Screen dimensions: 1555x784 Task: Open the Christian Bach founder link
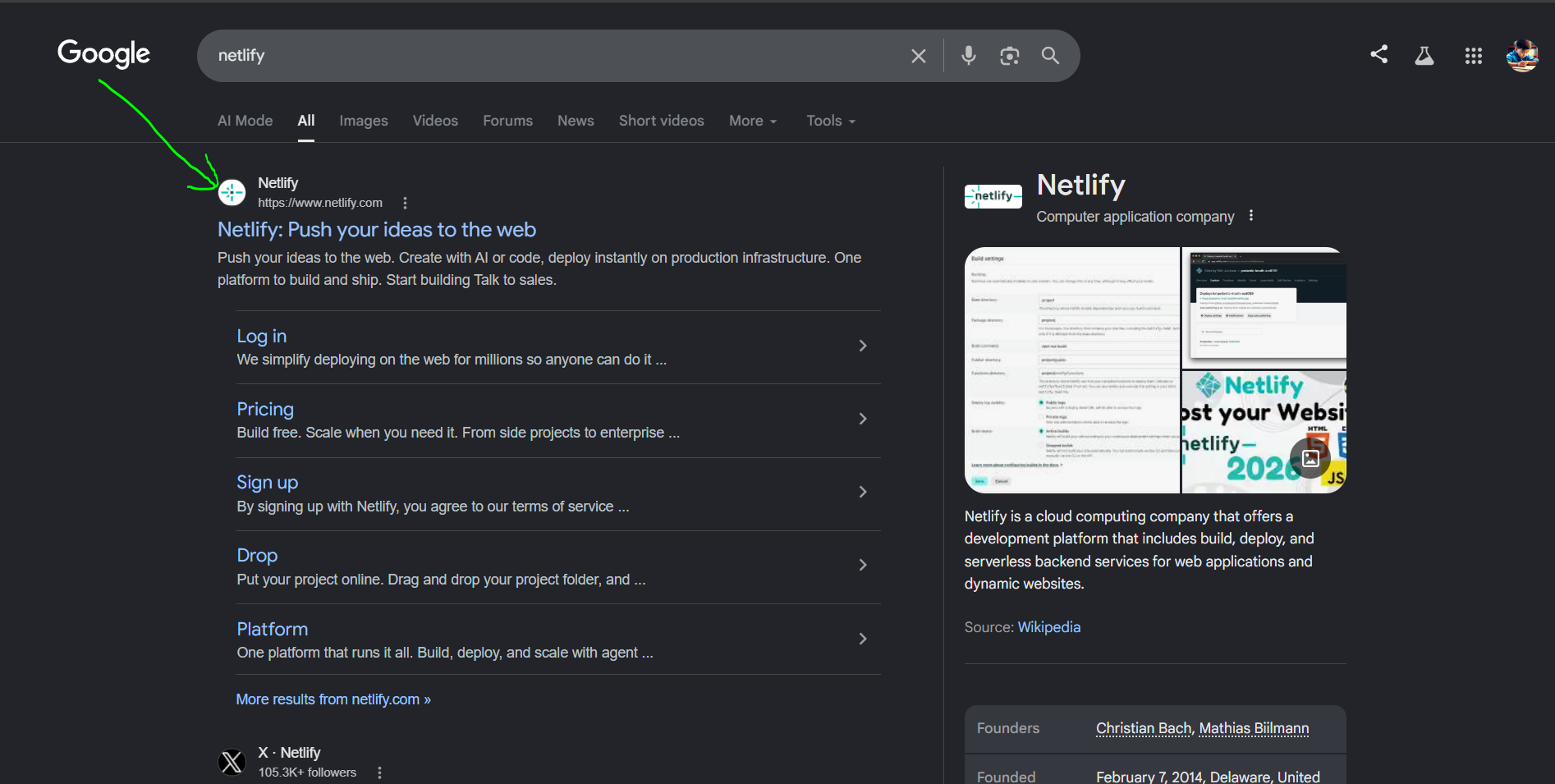coord(1143,728)
